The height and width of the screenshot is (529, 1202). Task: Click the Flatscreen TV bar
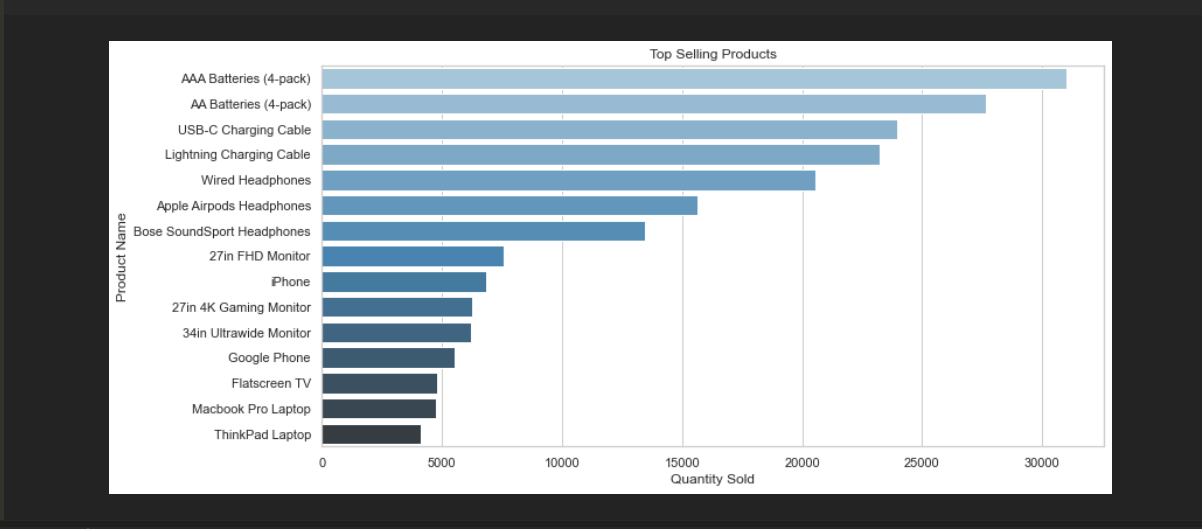[x=380, y=383]
